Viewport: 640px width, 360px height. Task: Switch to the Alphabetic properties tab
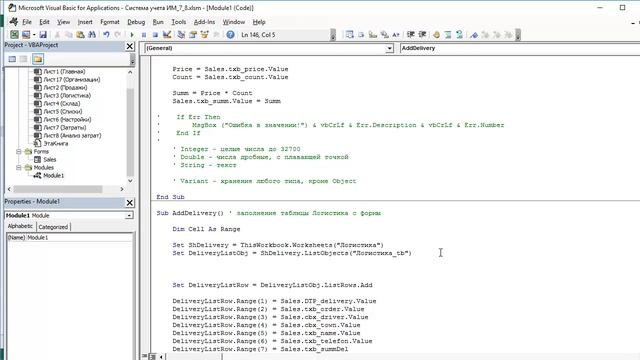tap(20, 226)
